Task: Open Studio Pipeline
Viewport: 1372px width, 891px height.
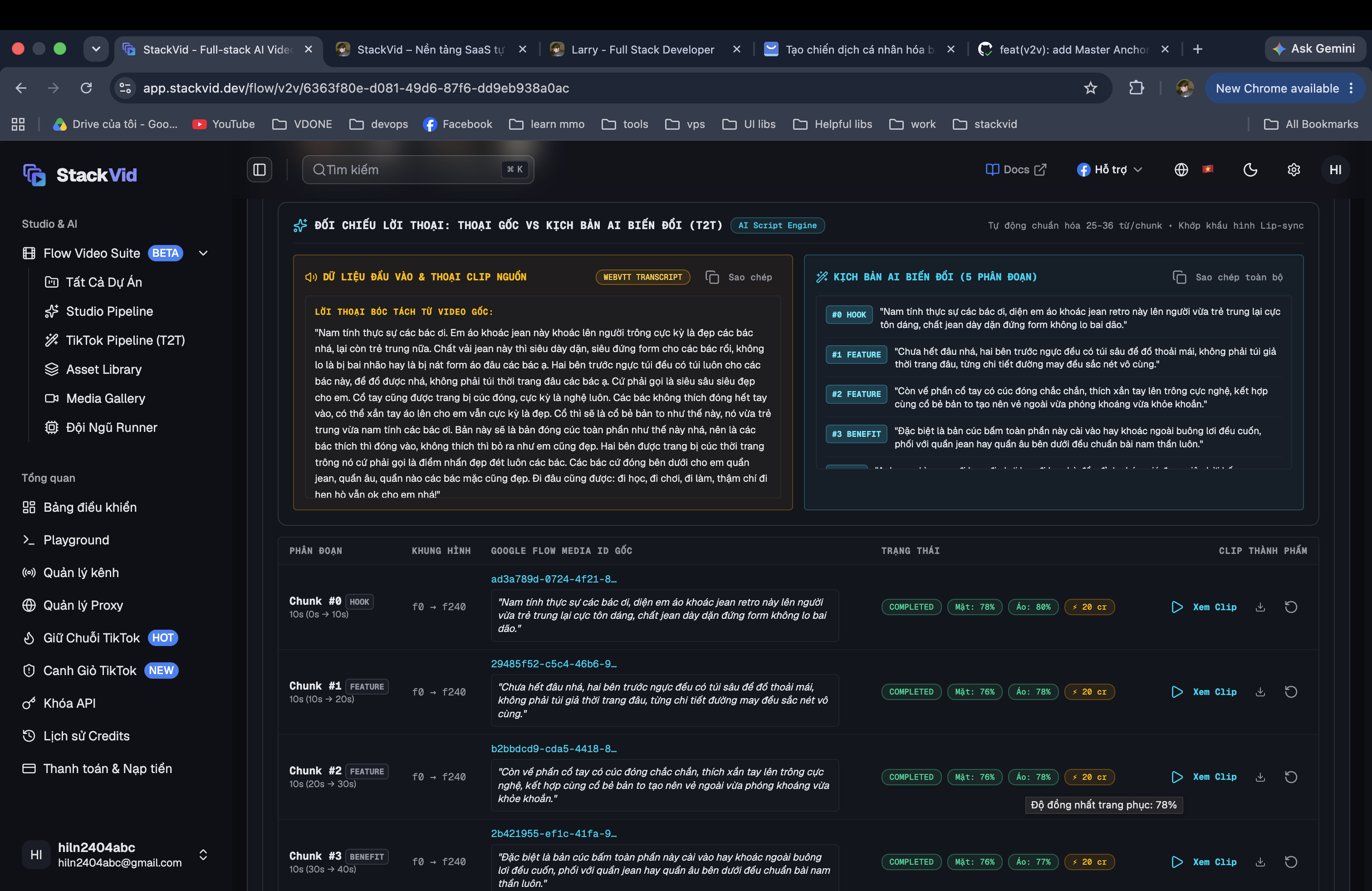Action: (x=109, y=311)
